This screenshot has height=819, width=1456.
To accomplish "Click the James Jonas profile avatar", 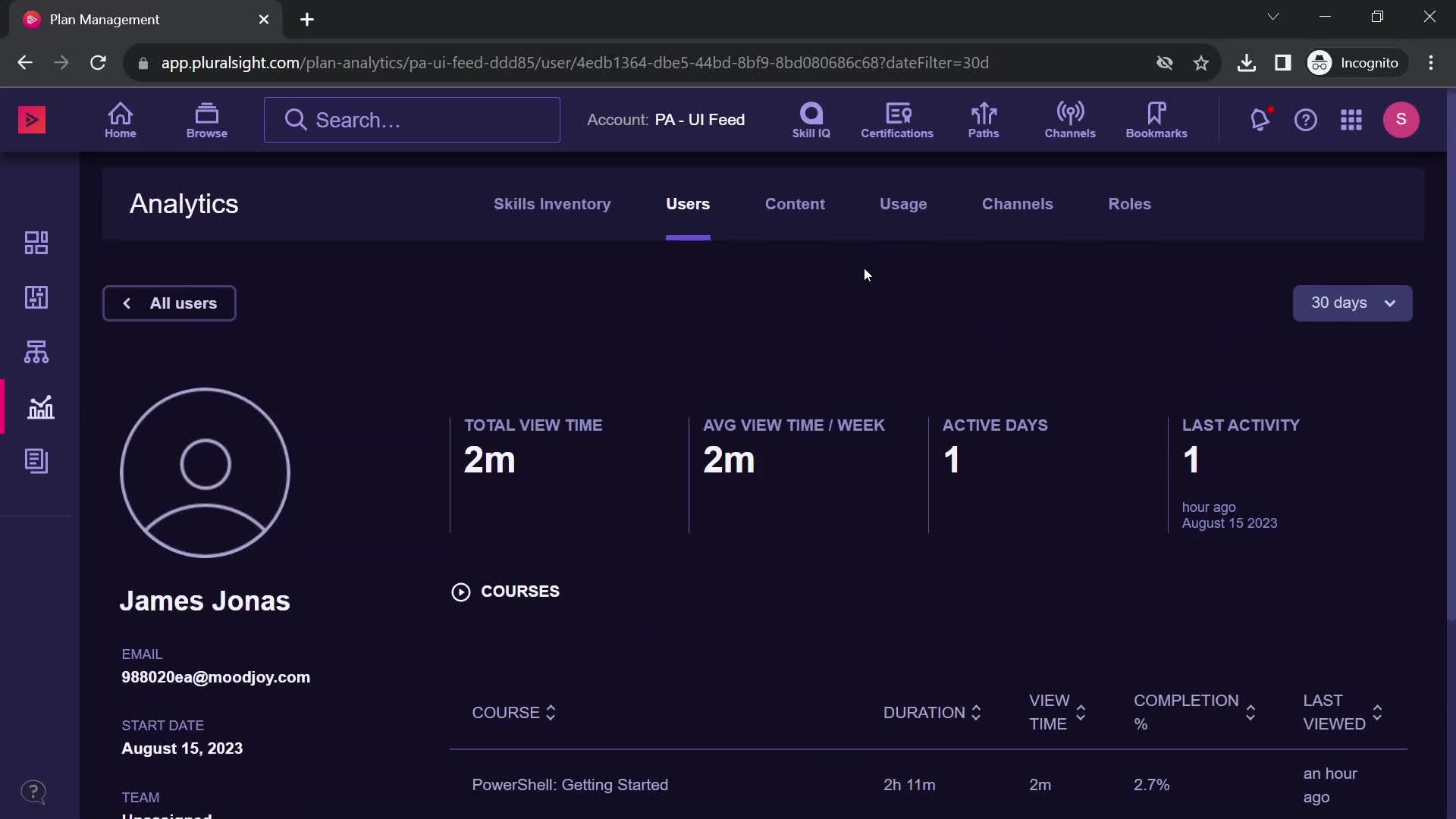I will click(x=205, y=473).
